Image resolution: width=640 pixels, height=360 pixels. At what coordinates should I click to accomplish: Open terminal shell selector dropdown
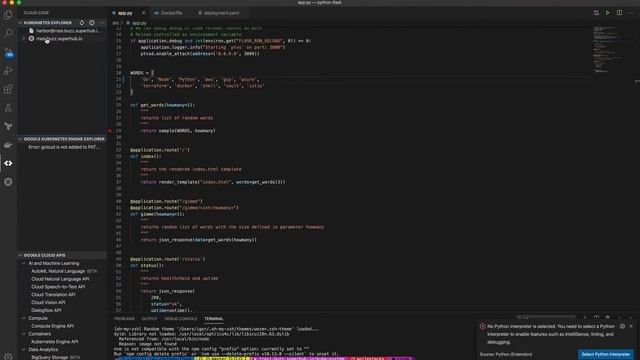(546, 317)
